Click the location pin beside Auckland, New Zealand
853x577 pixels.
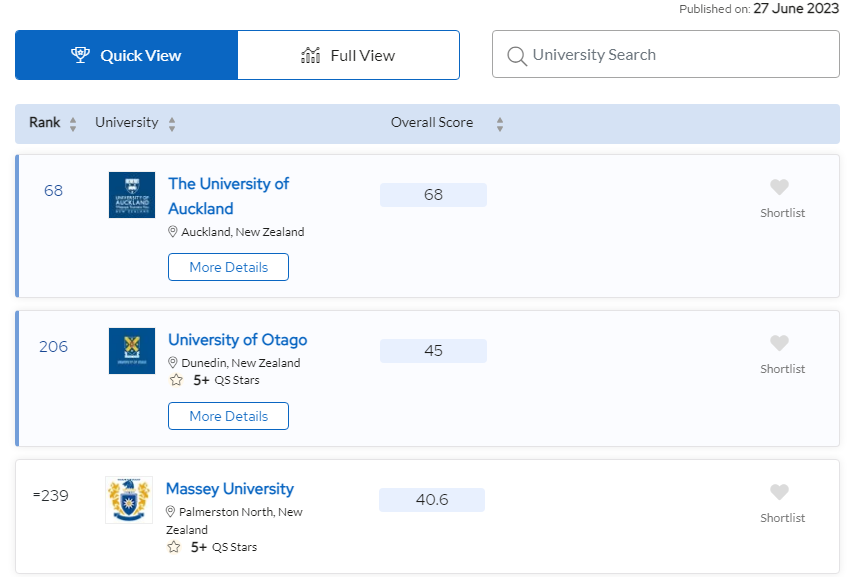point(172,232)
